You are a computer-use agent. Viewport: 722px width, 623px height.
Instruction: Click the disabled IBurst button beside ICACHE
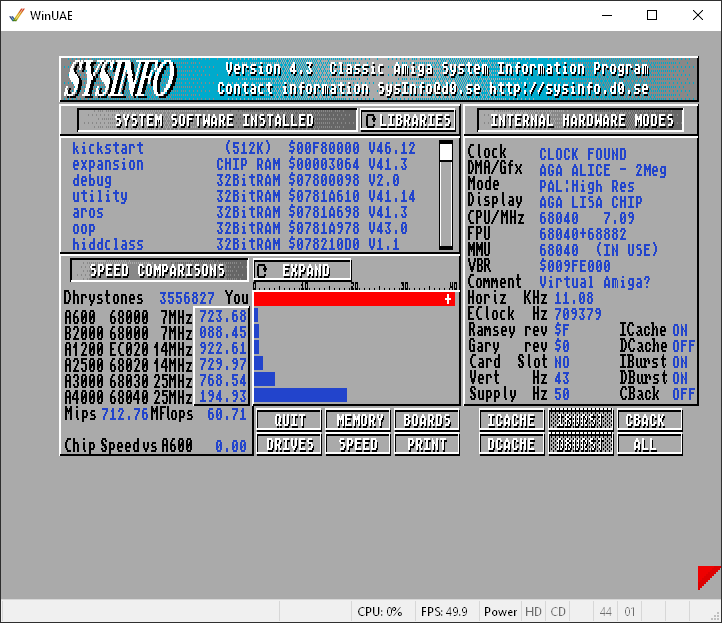(x=581, y=420)
